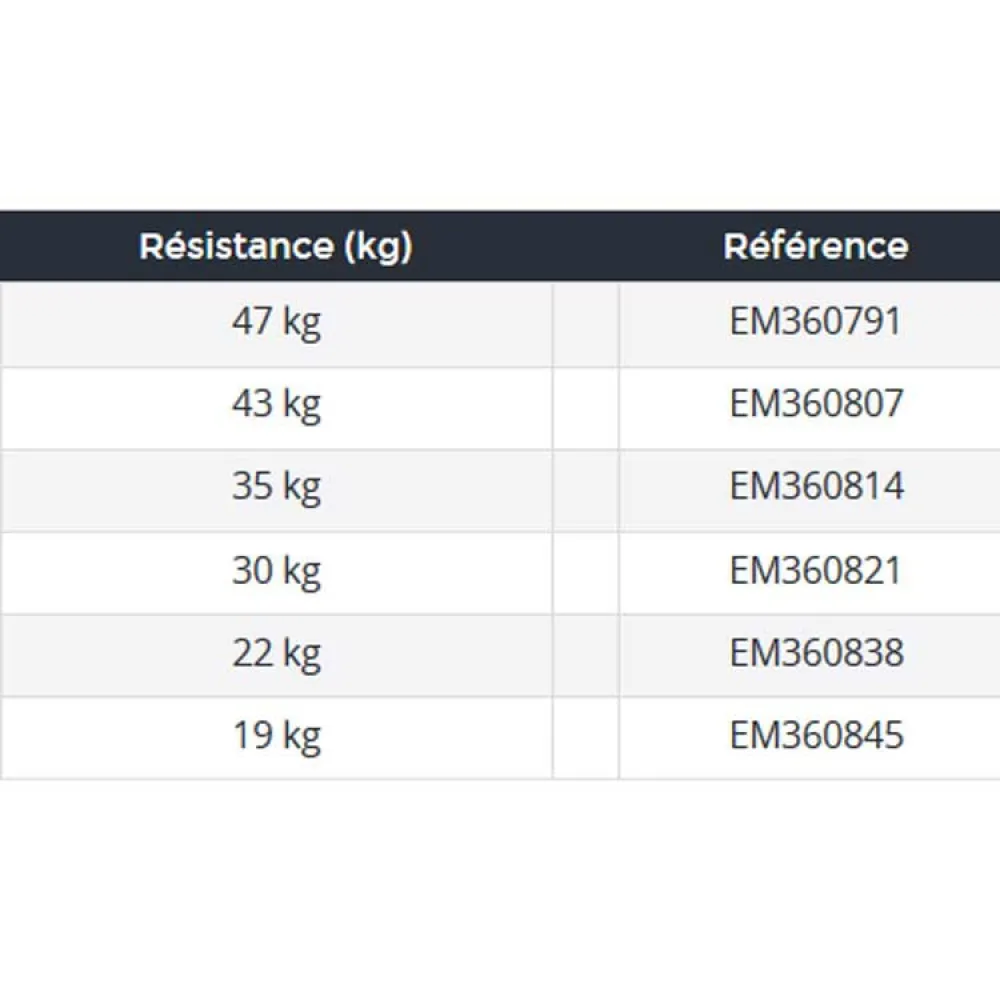Viewport: 1000px width, 1000px height.
Task: Click empty middle cell in 19 kg row
Action: coord(585,738)
